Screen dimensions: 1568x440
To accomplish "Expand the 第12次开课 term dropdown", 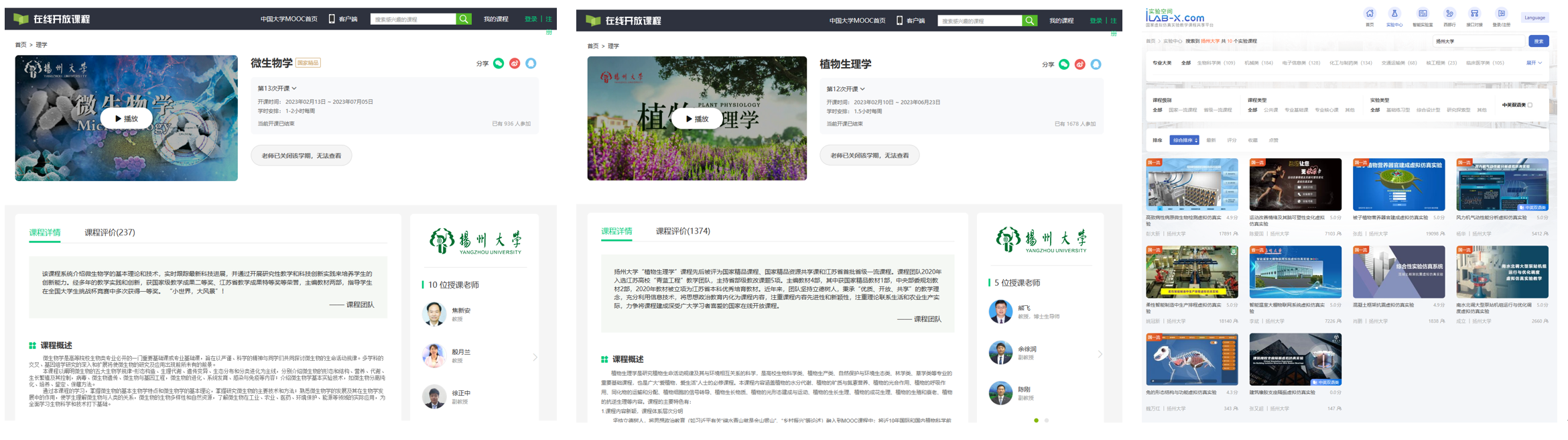I will point(846,89).
